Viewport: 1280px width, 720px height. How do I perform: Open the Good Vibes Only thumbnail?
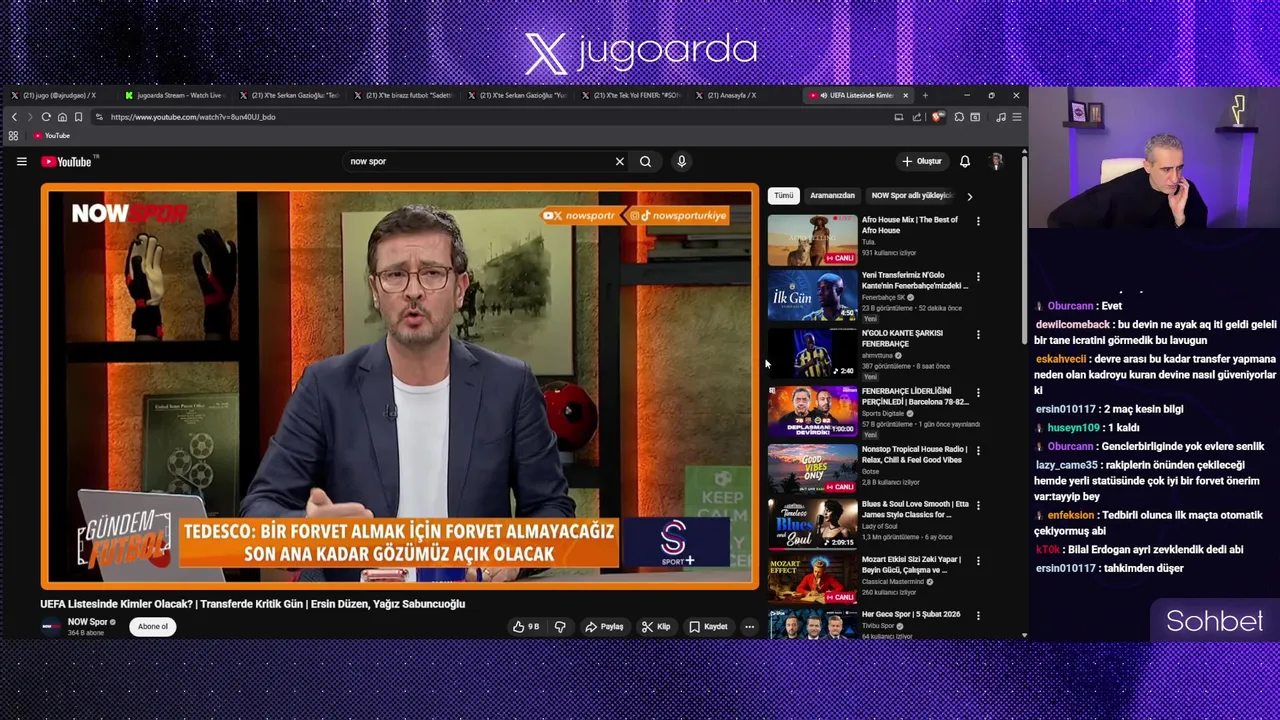click(x=812, y=468)
